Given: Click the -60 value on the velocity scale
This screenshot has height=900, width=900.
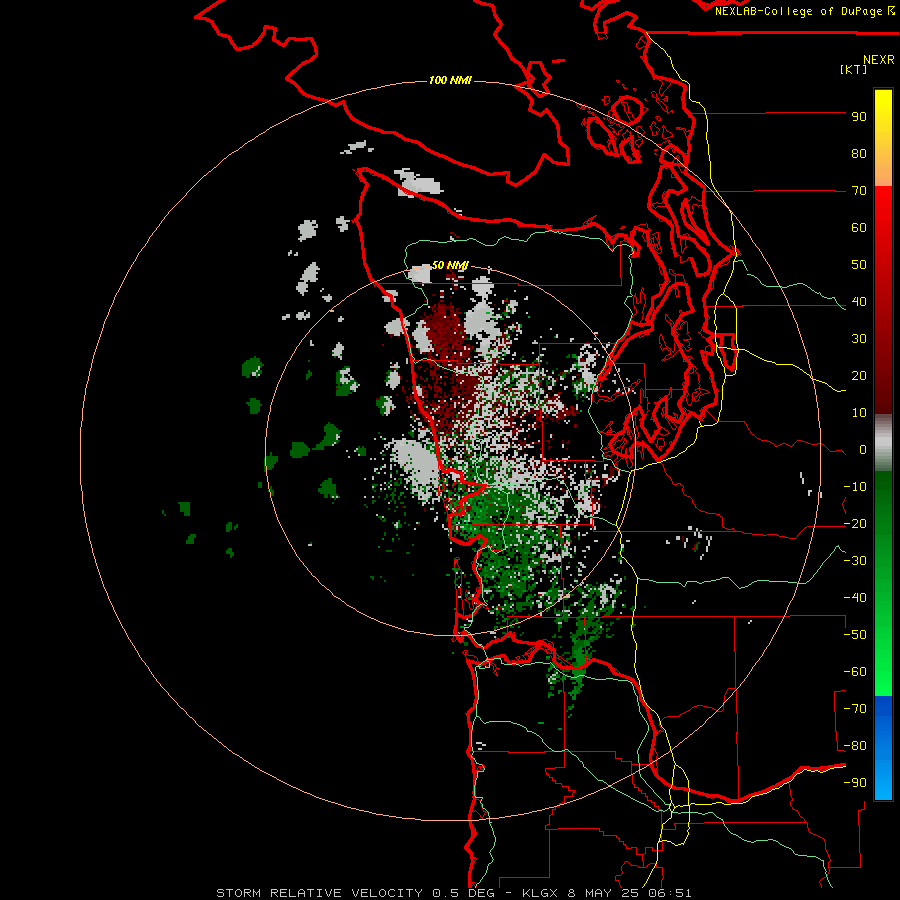Looking at the screenshot, I should pyautogui.click(x=855, y=672).
